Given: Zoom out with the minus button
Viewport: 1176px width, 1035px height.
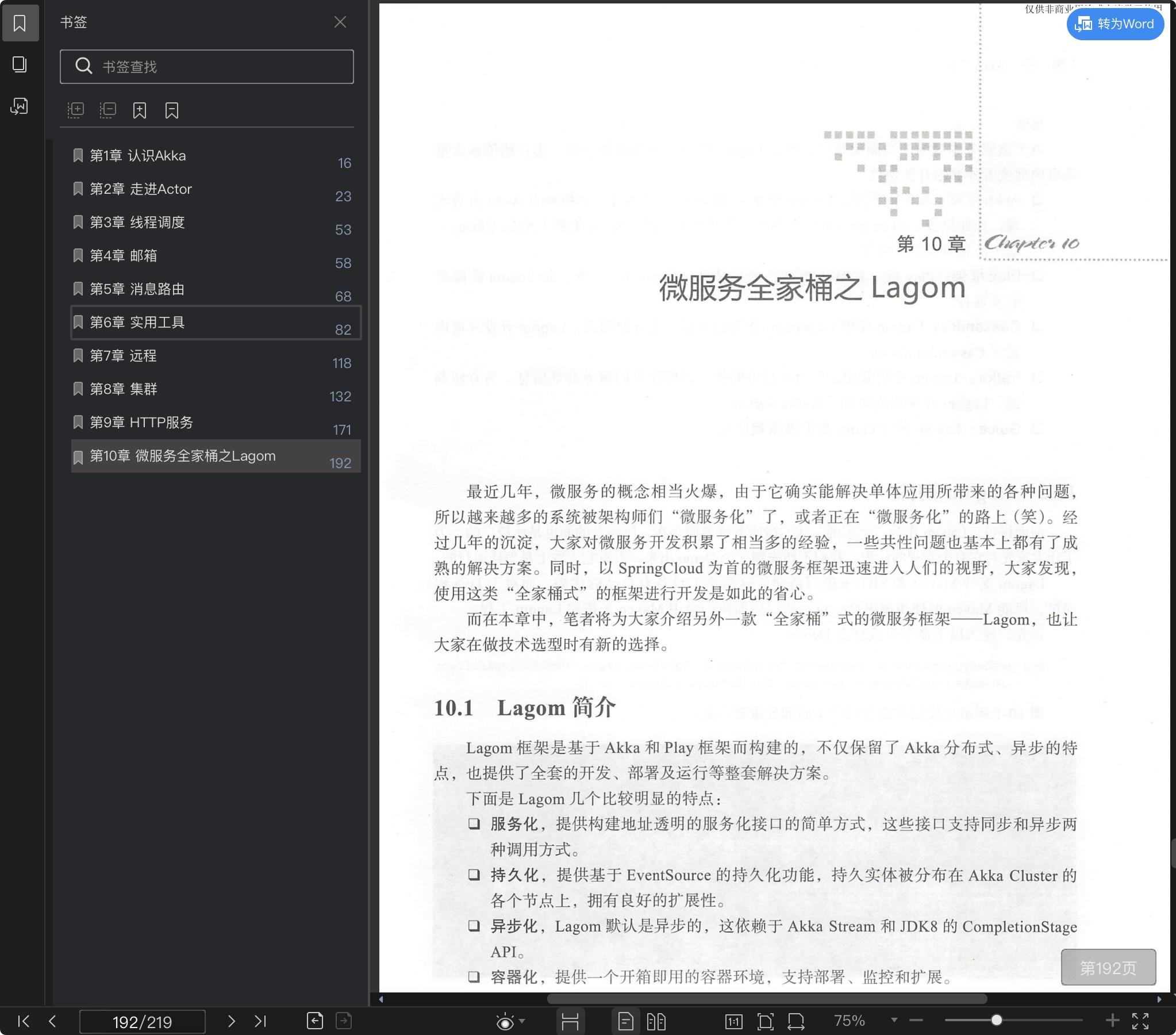Looking at the screenshot, I should pyautogui.click(x=917, y=1020).
